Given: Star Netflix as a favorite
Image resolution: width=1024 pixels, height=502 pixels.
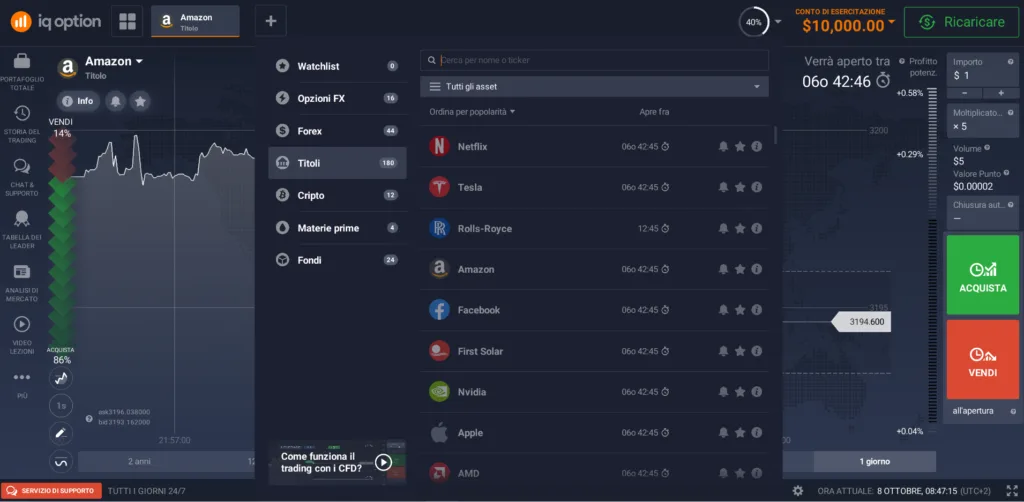Looking at the screenshot, I should tap(740, 147).
